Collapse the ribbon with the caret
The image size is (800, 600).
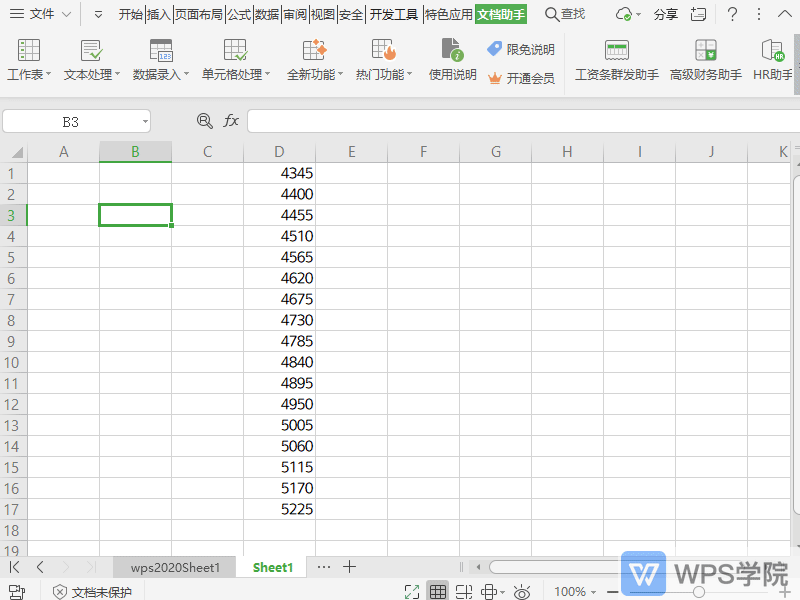[x=785, y=14]
